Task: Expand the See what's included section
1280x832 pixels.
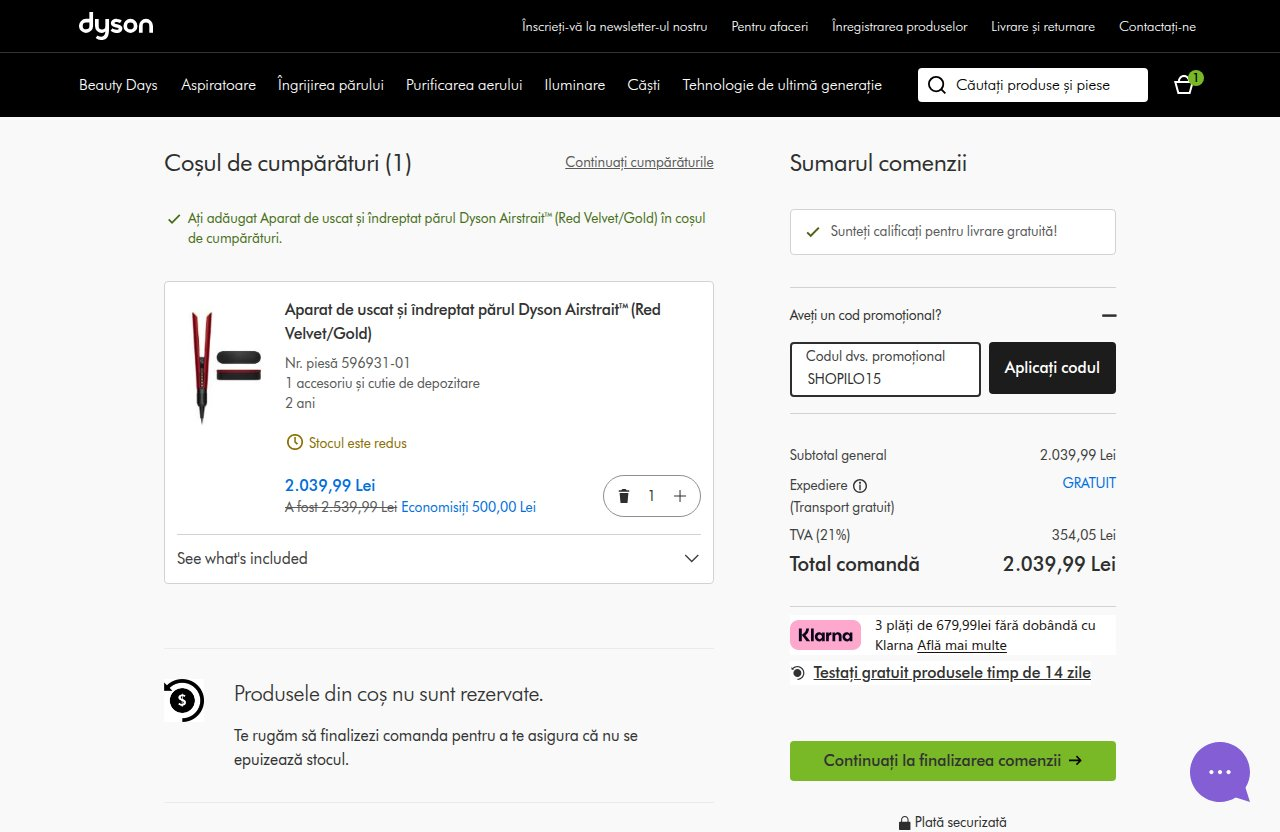Action: (x=439, y=558)
